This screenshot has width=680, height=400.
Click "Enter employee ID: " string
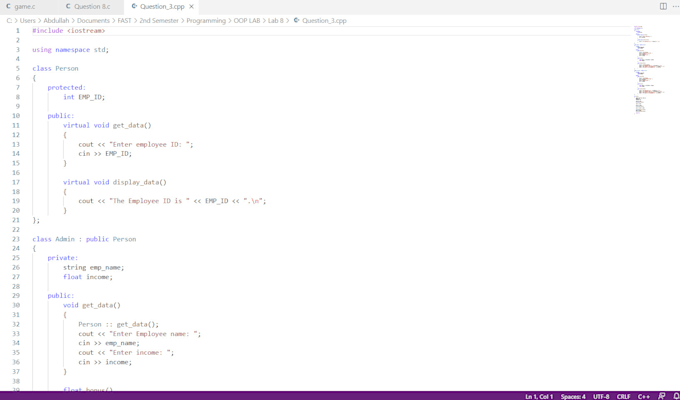click(149, 144)
